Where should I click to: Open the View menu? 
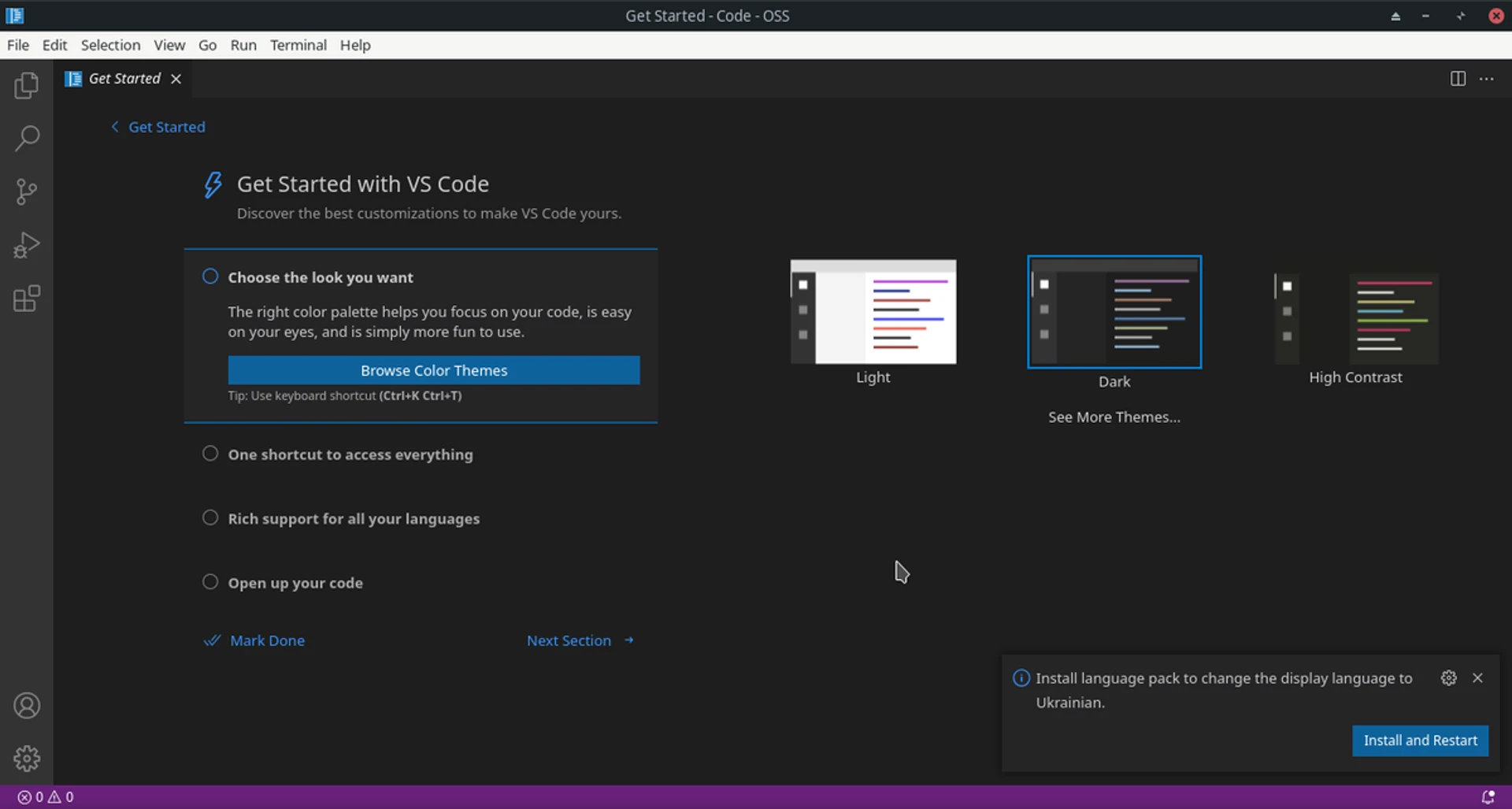coord(169,45)
